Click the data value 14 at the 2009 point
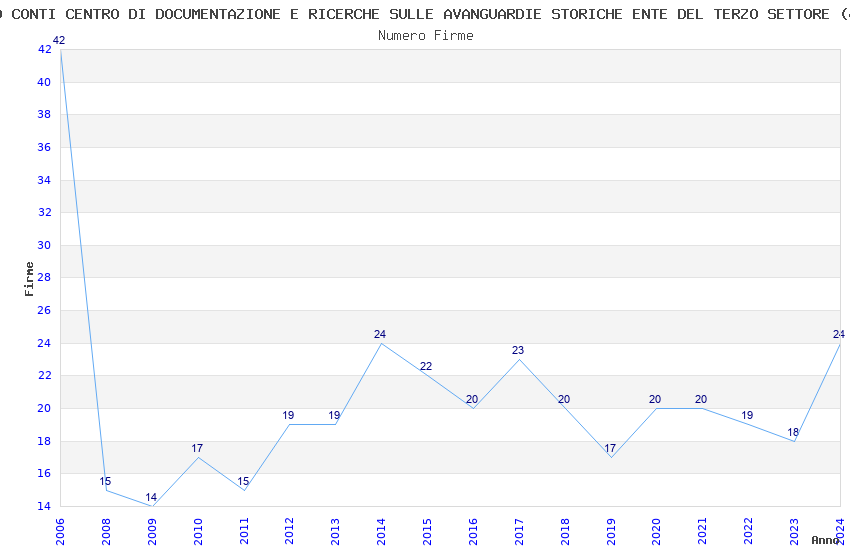Screen dimensions: 850x550 pos(151,497)
